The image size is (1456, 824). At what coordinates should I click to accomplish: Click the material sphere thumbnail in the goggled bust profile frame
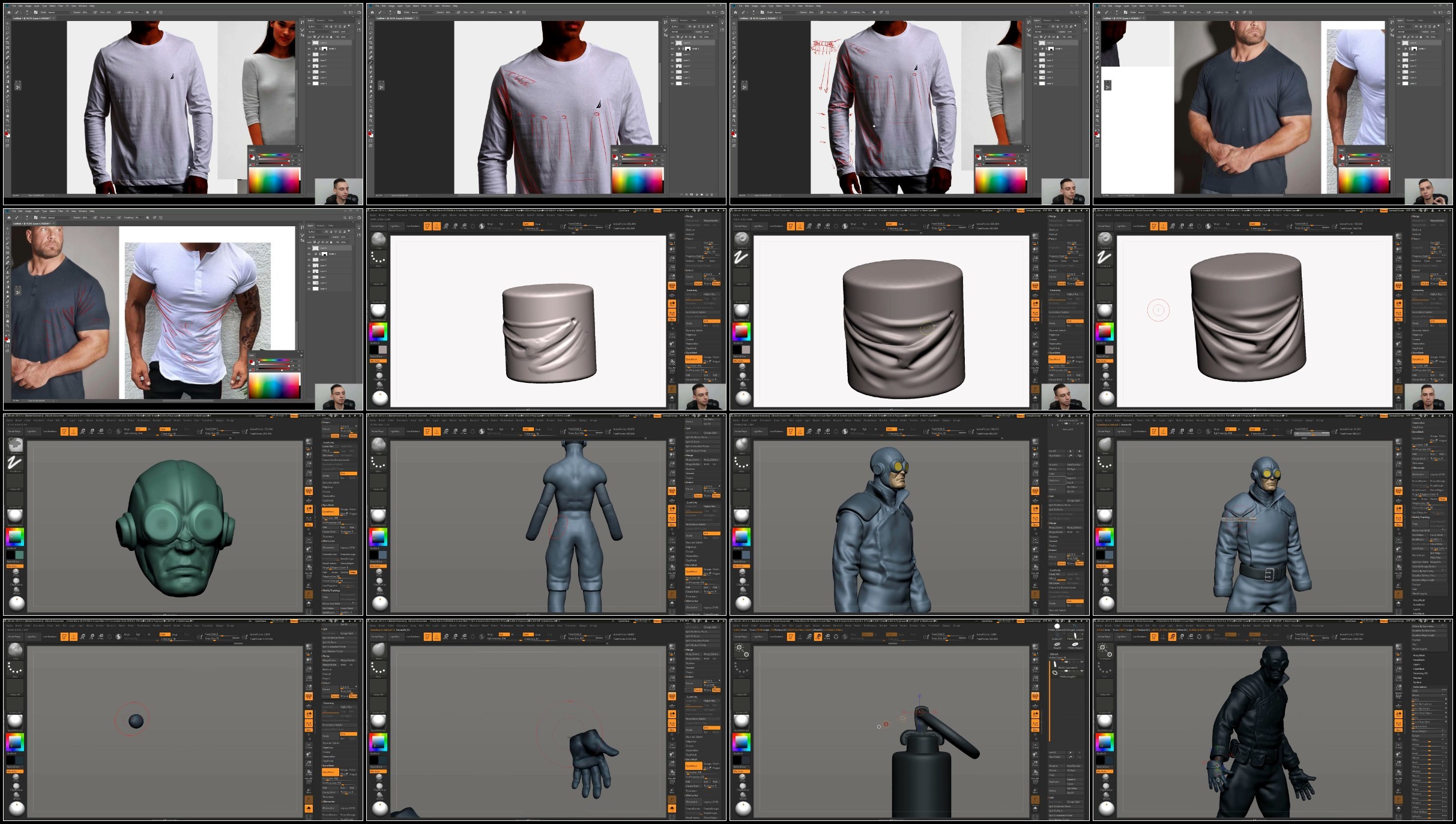742,516
